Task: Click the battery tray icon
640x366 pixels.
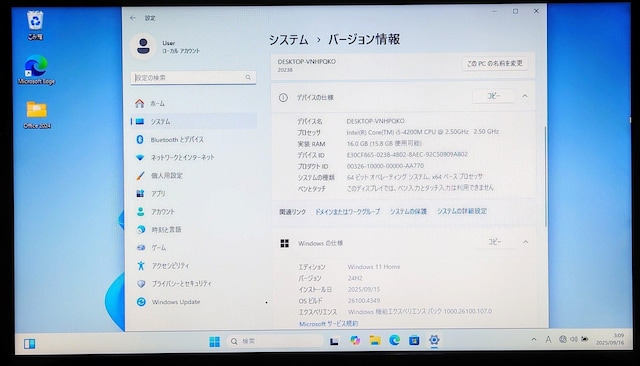Action: (x=585, y=339)
